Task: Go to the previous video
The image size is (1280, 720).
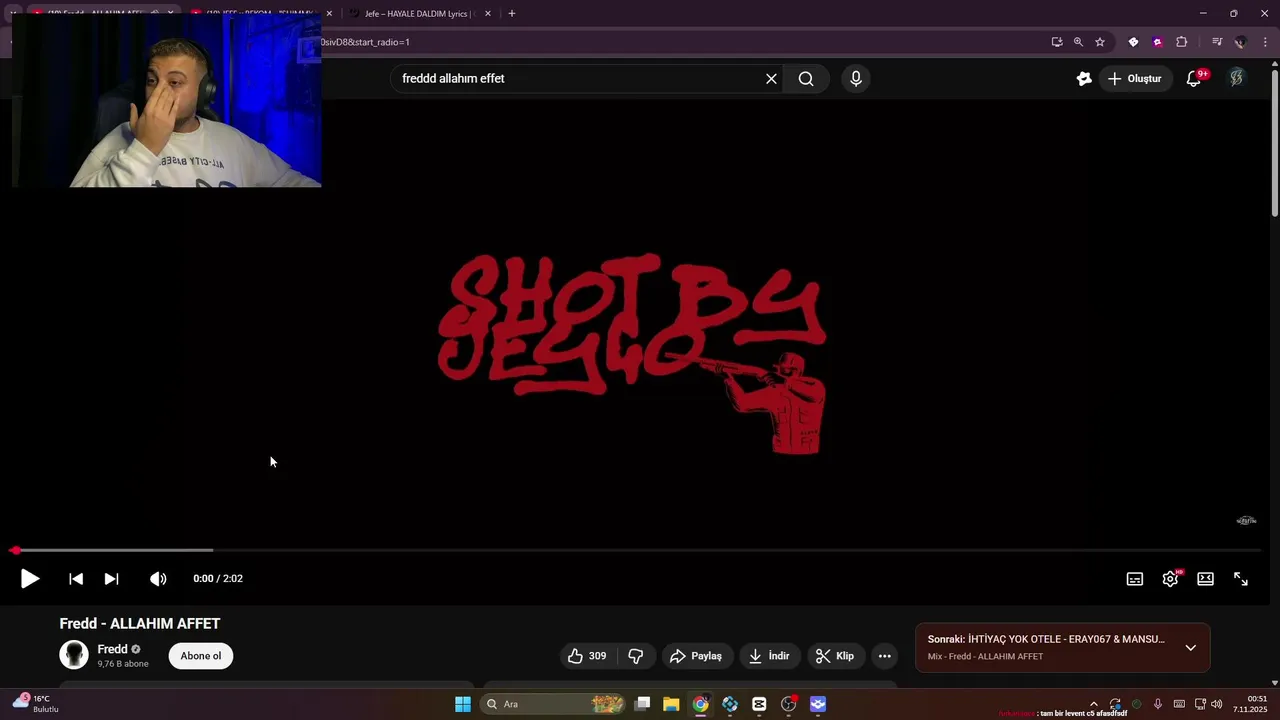Action: tap(76, 578)
